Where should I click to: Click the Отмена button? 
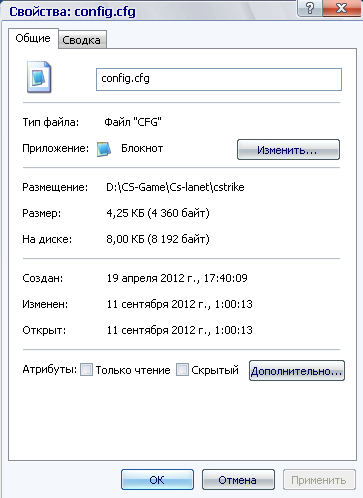point(238,480)
